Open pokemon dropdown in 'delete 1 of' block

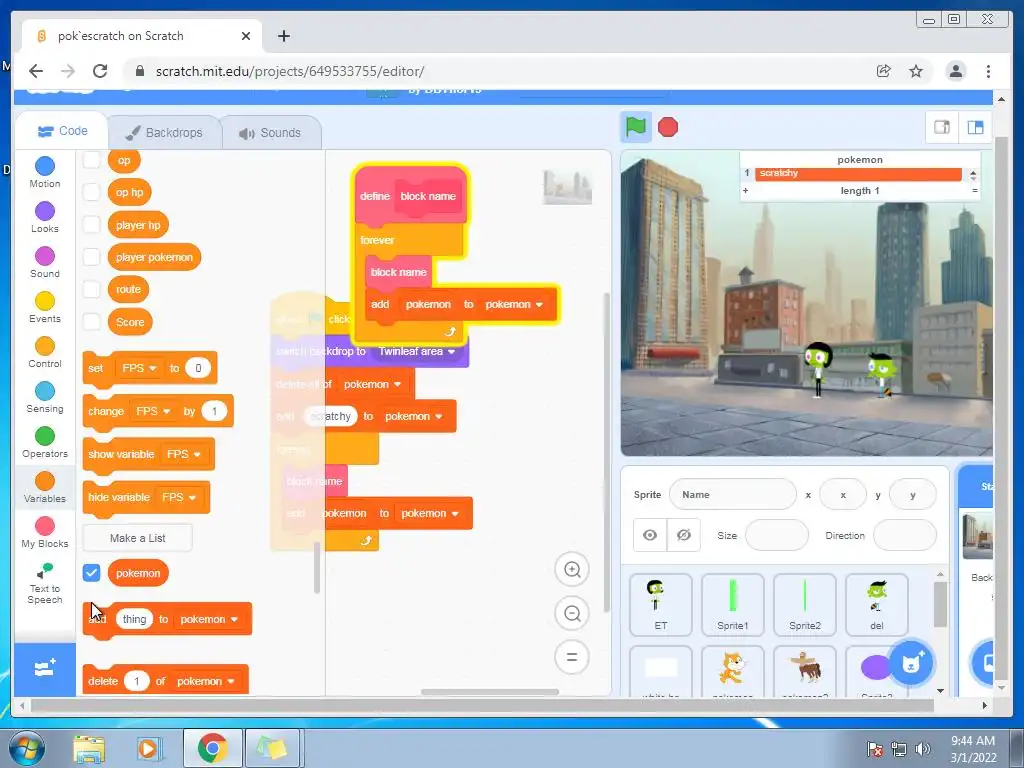[x=206, y=681]
